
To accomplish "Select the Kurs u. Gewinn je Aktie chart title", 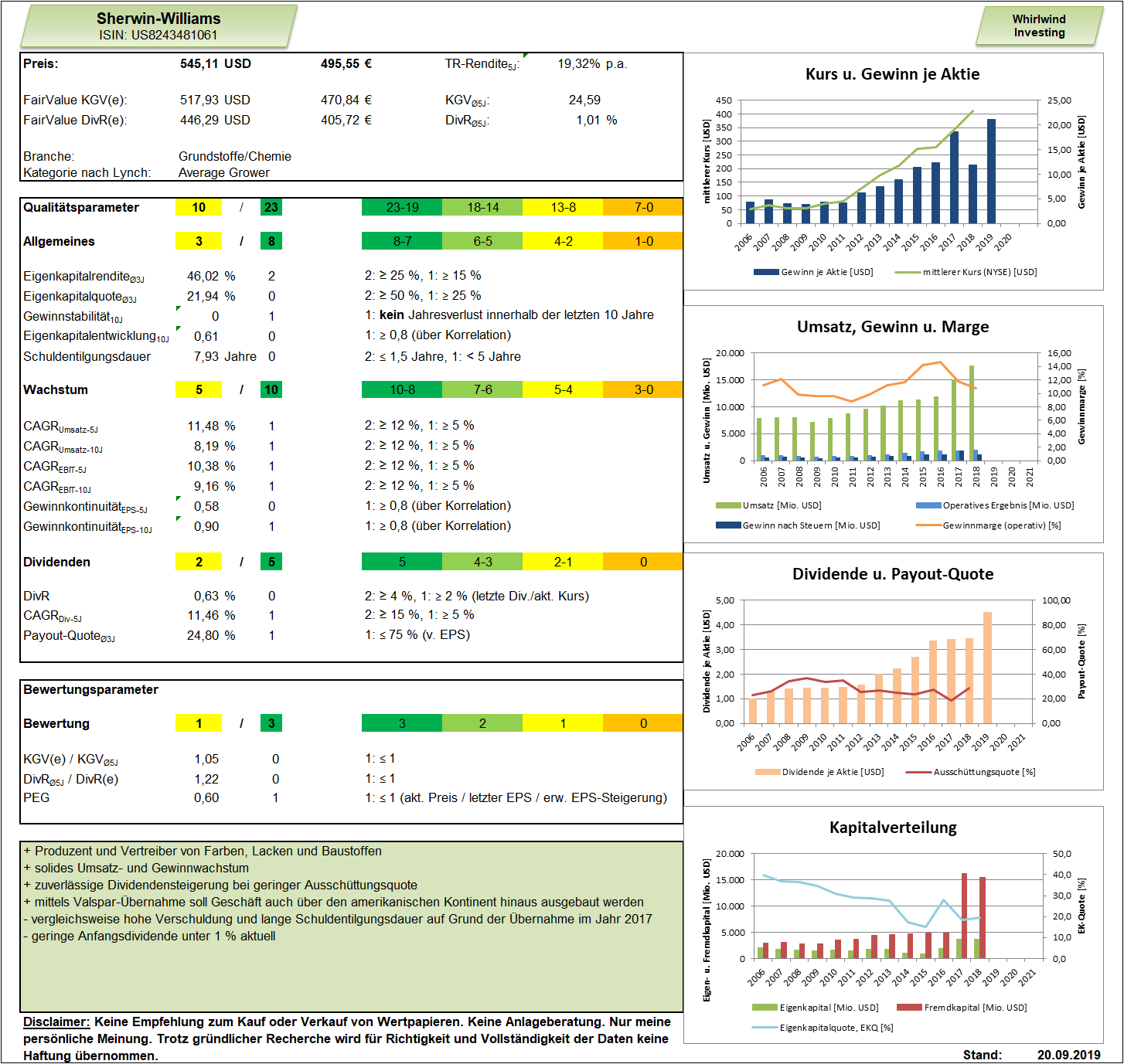I will (893, 74).
